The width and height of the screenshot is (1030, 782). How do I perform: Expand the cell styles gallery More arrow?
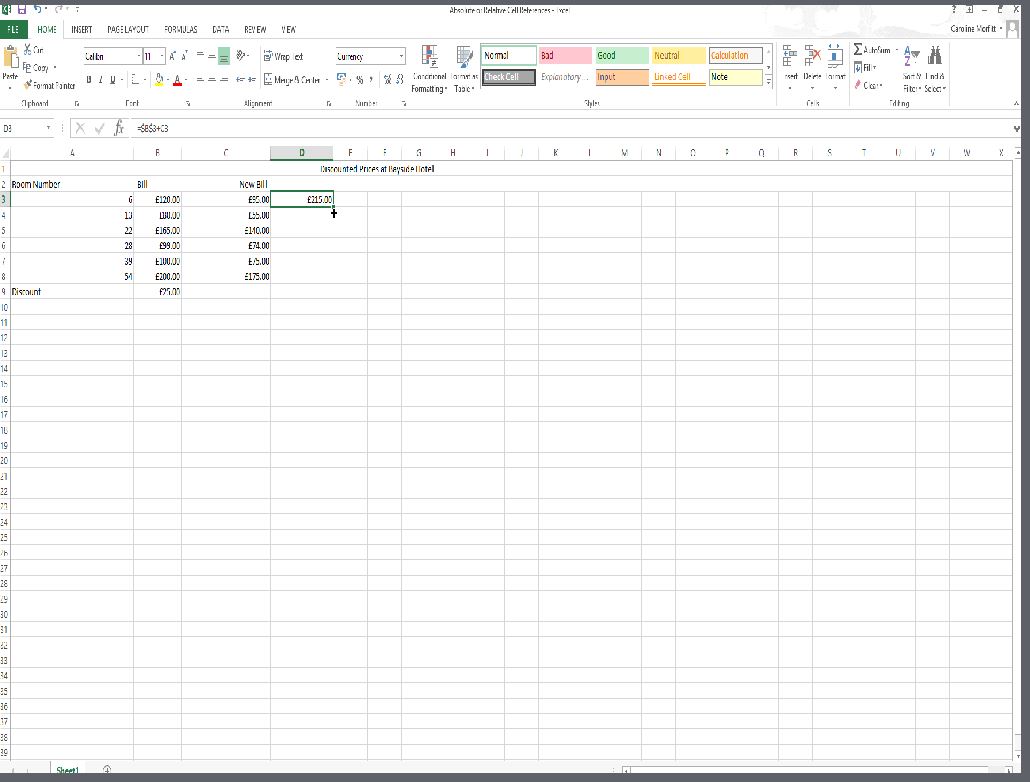[x=769, y=81]
